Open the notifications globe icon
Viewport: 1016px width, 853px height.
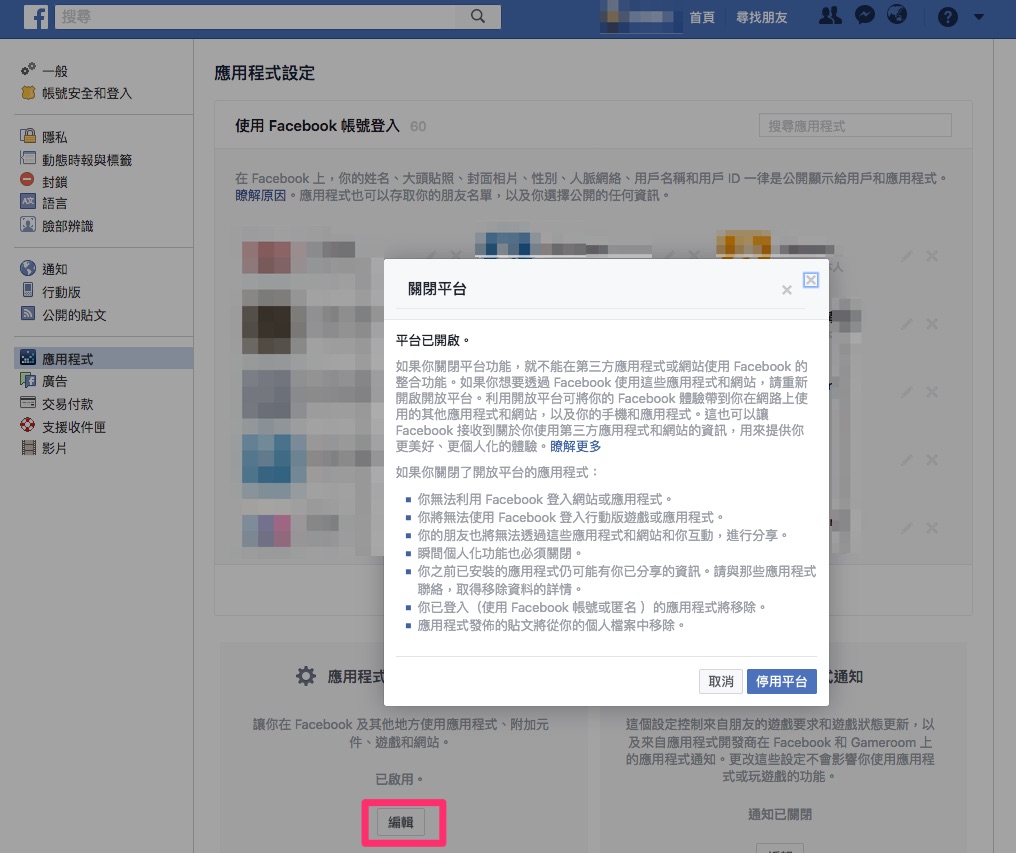coord(897,16)
